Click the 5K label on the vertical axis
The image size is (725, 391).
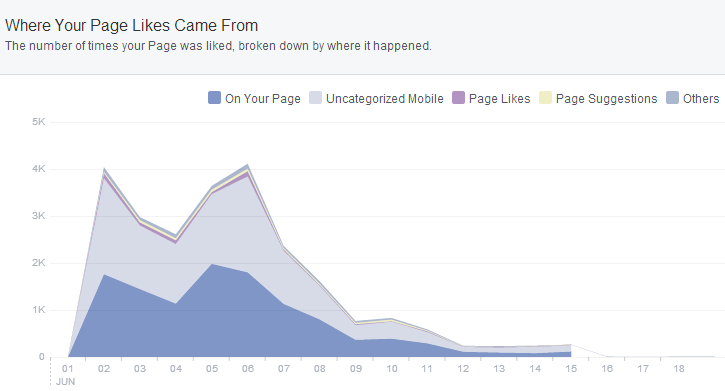[x=39, y=122]
